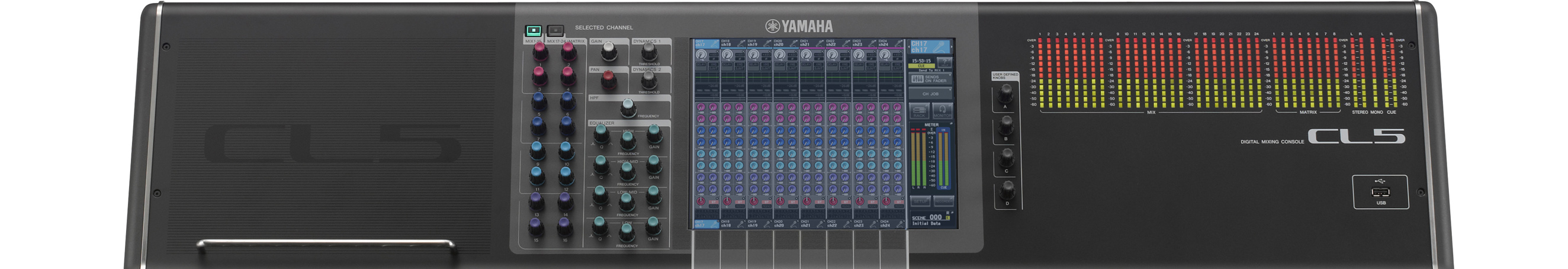This screenshot has width=1568, height=269.
Task: Touch the EQ LOW Q knob
Action: point(600,226)
